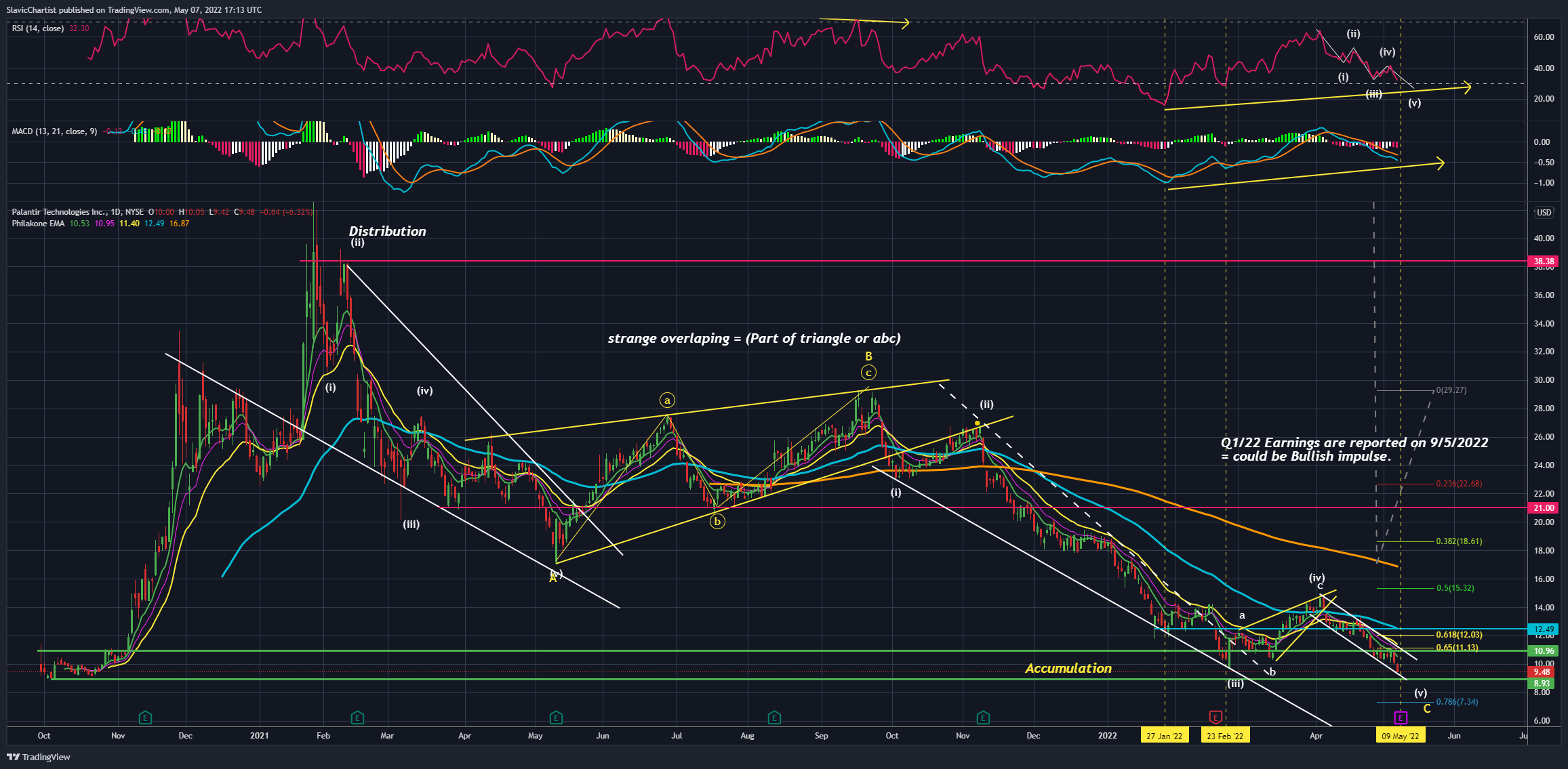Click the 09 May '22 date label

tap(1401, 736)
